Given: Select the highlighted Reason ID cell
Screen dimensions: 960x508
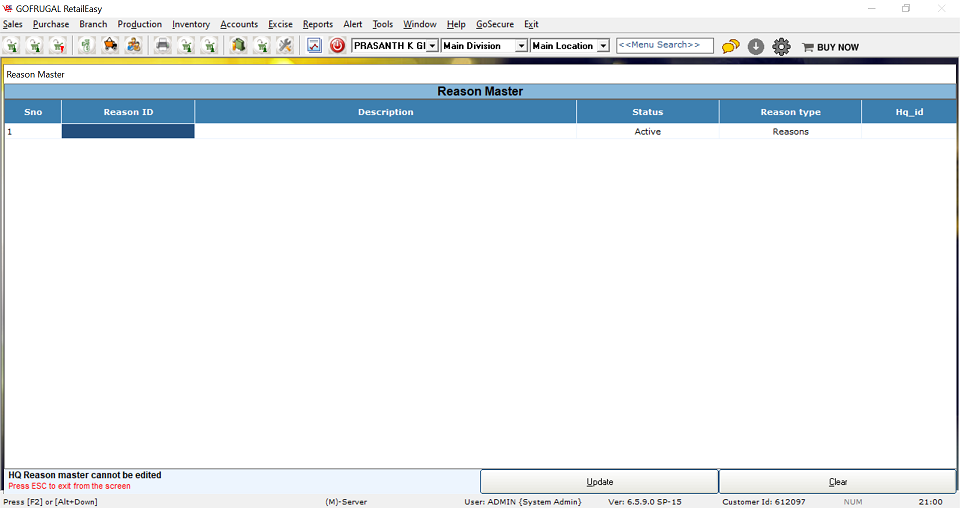Looking at the screenshot, I should point(128,131).
